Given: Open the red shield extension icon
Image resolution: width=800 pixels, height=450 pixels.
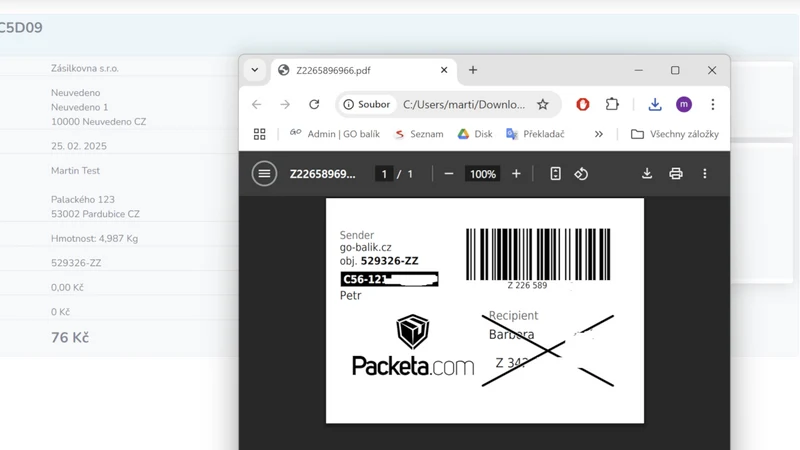Looking at the screenshot, I should click(x=583, y=105).
